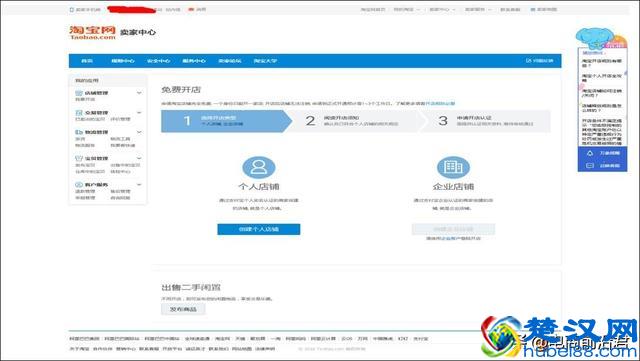
Task: Click the enterprise account link below the grey button
Action: pyautogui.click(x=450, y=238)
